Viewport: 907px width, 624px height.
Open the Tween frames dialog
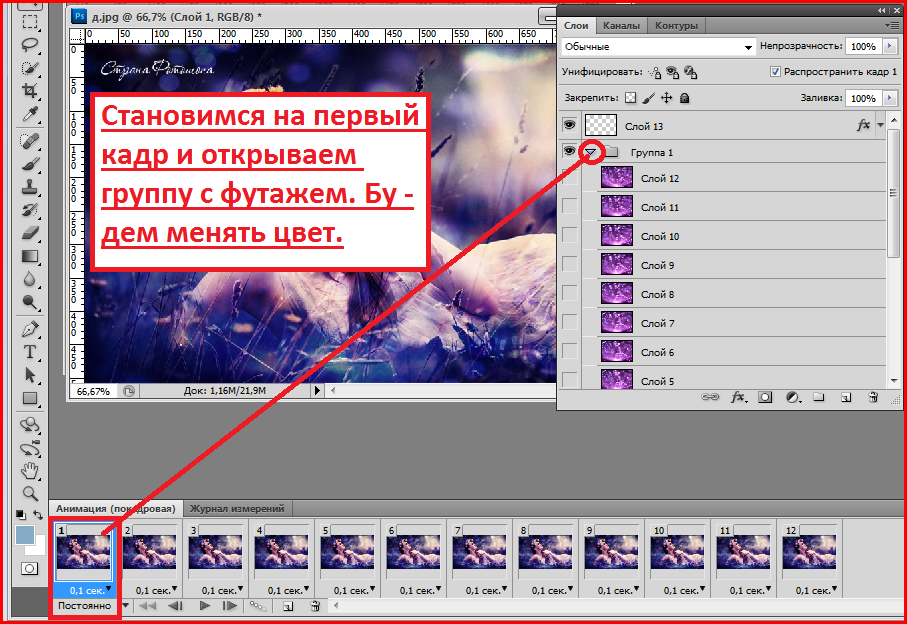coord(258,606)
